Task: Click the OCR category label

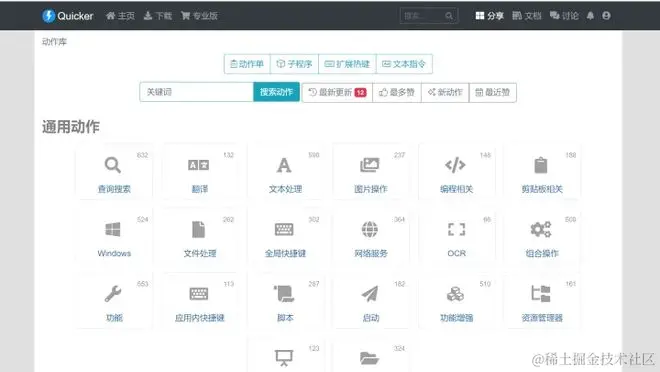Action: (457, 253)
